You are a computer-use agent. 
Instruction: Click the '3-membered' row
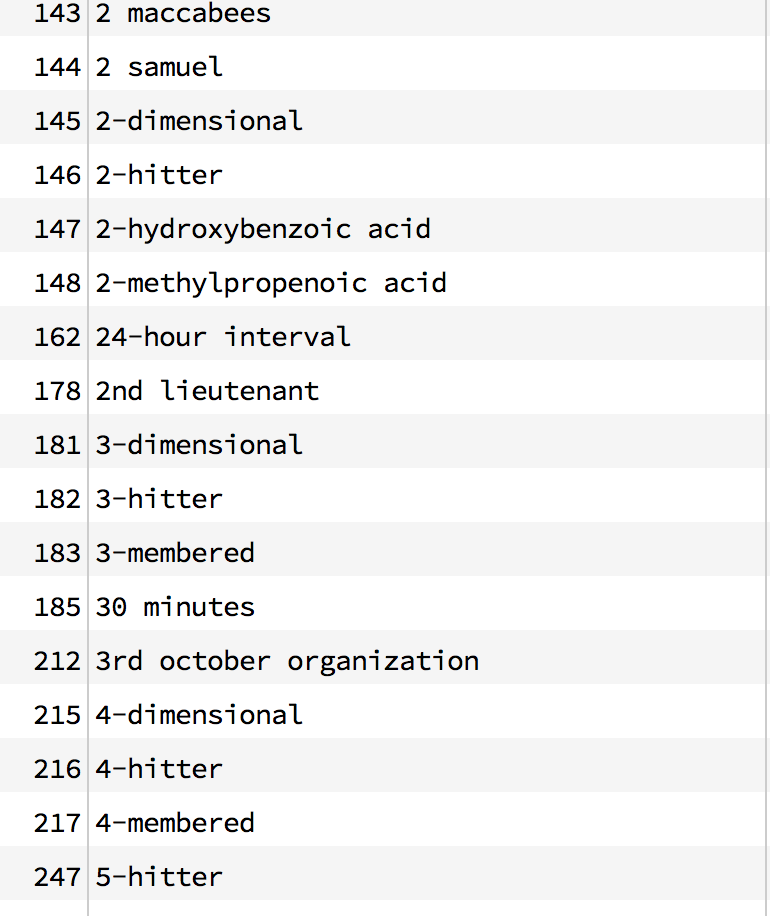[383, 549]
